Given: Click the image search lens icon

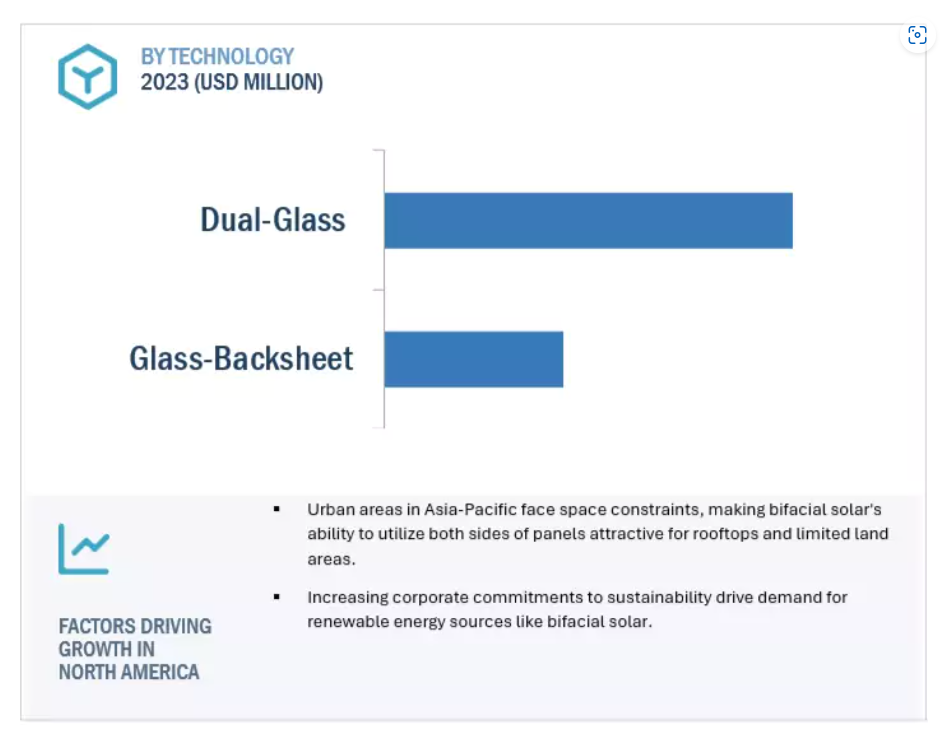Looking at the screenshot, I should point(917,35).
